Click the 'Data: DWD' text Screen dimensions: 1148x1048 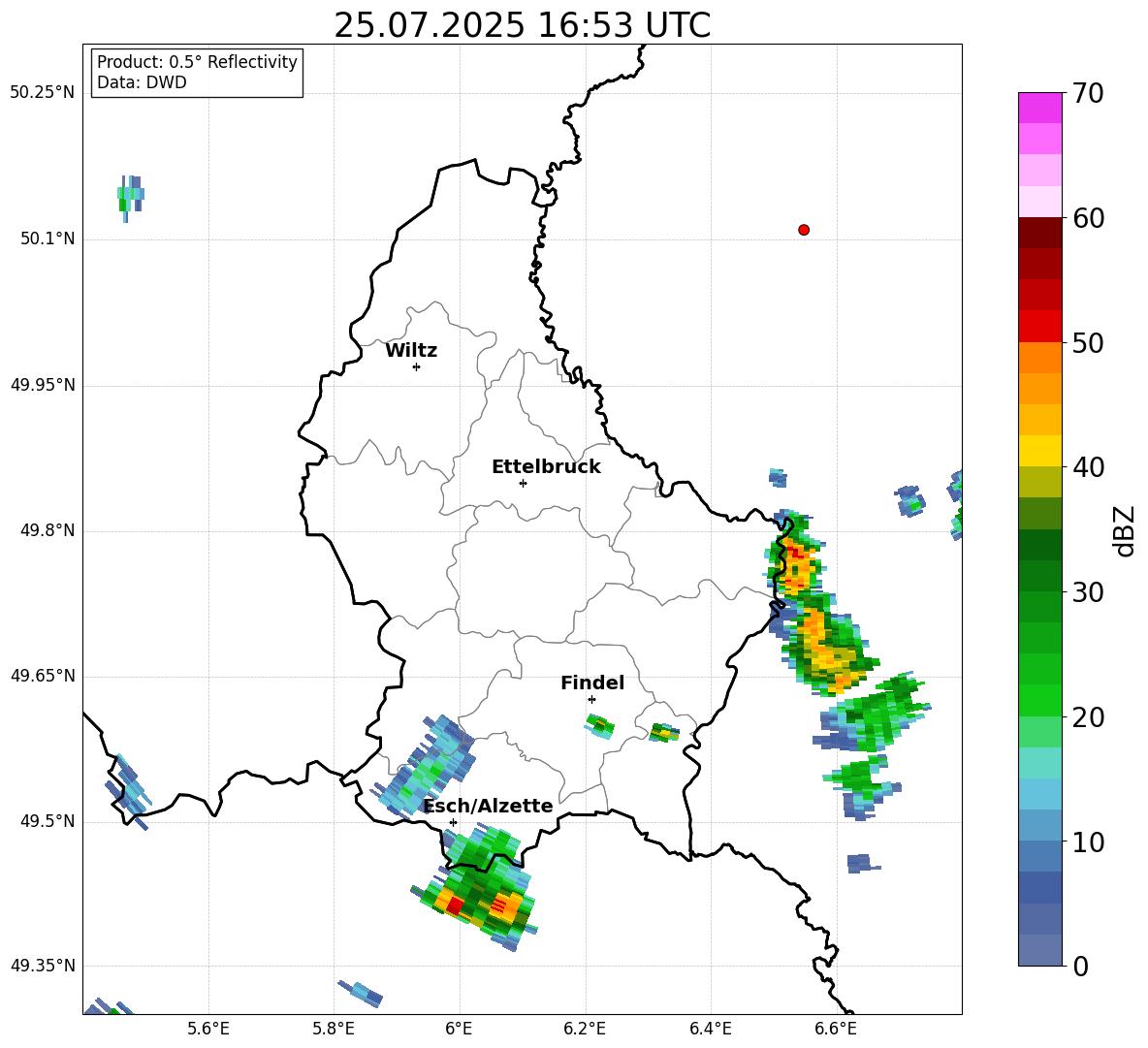[x=142, y=82]
